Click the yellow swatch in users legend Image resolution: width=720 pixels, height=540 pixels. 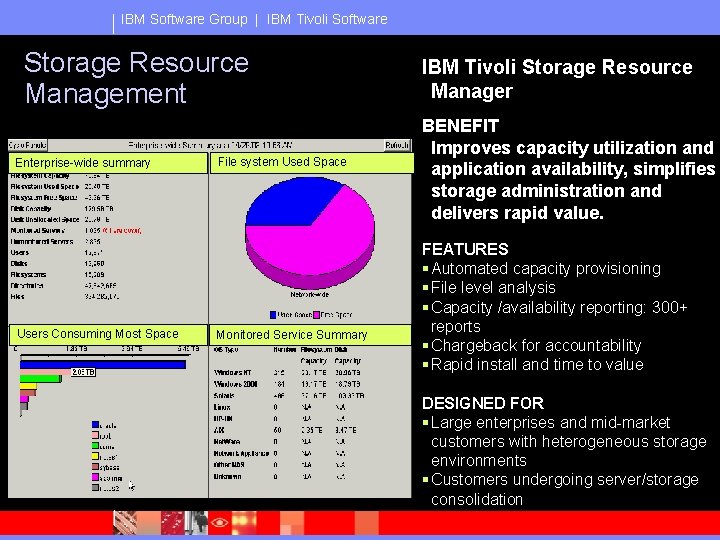(95, 457)
